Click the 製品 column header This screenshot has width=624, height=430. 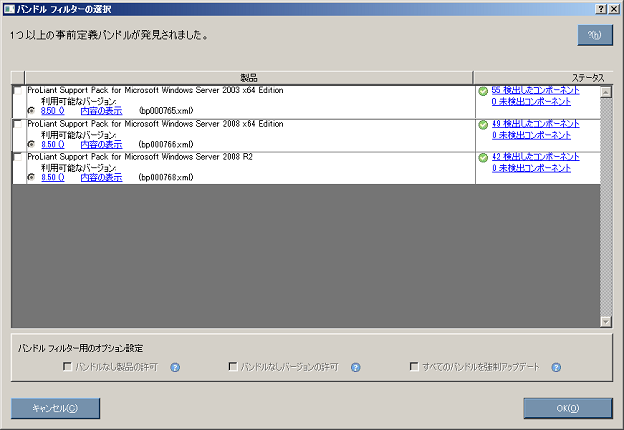click(248, 77)
